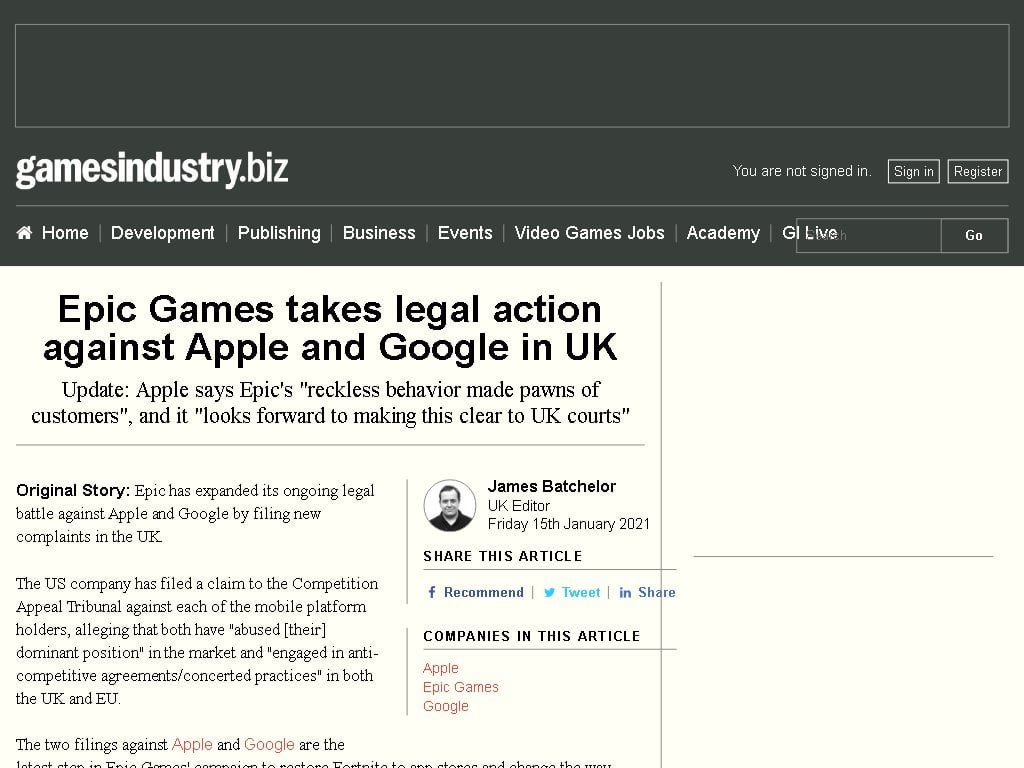Select the Business nav item

379,232
